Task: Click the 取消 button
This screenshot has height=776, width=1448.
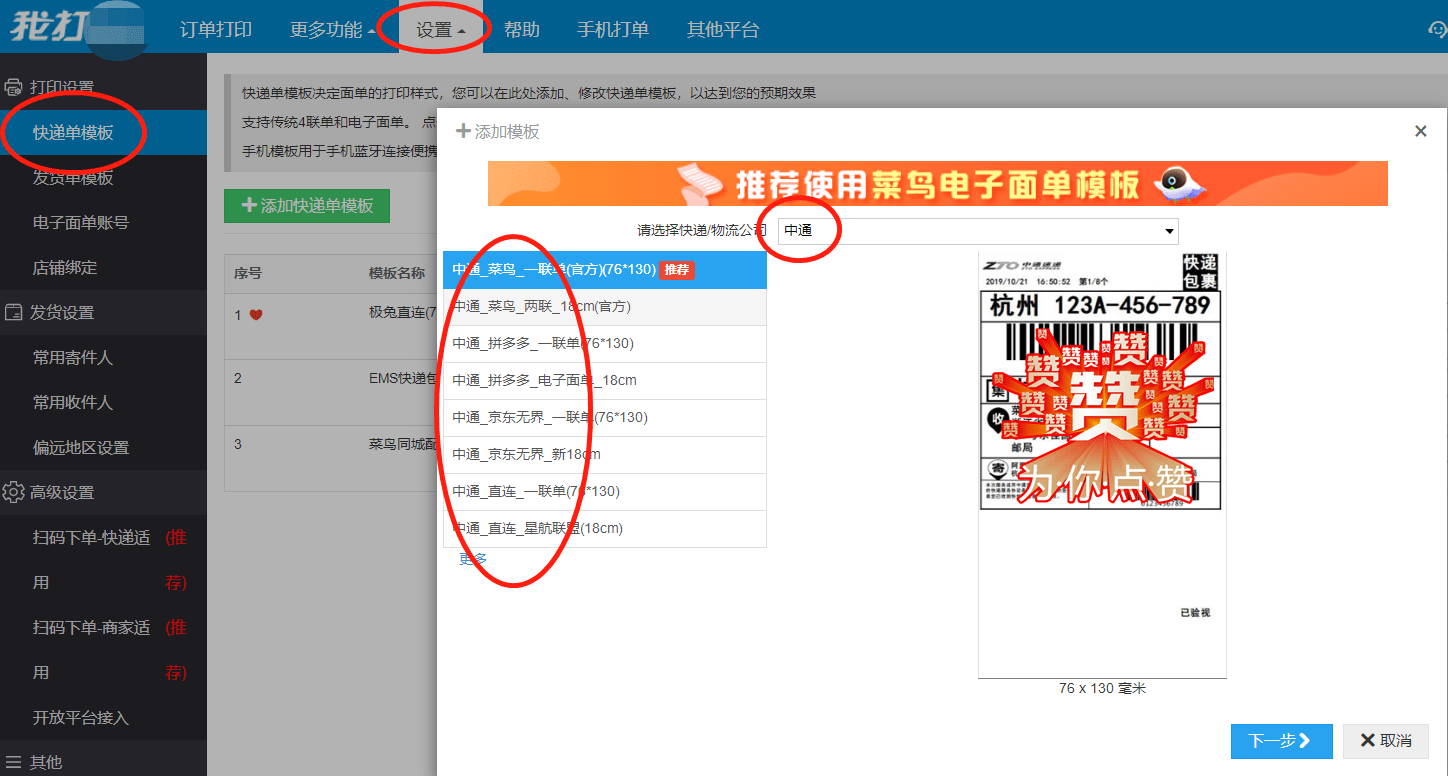Action: click(1386, 741)
